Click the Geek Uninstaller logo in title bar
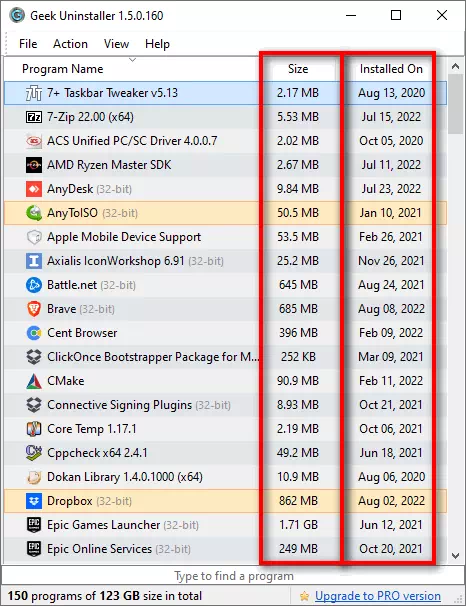Screen dimensions: 466x606 pyautogui.click(x=17, y=15)
